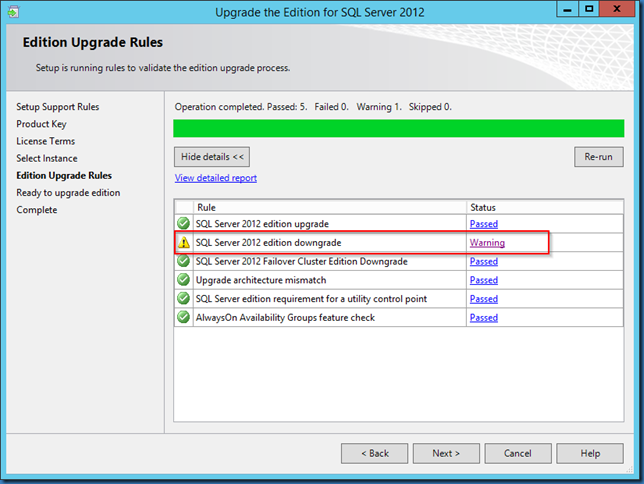Viewport: 644px width, 484px height.
Task: Open Passed link for utility control point rule
Action: coord(484,299)
